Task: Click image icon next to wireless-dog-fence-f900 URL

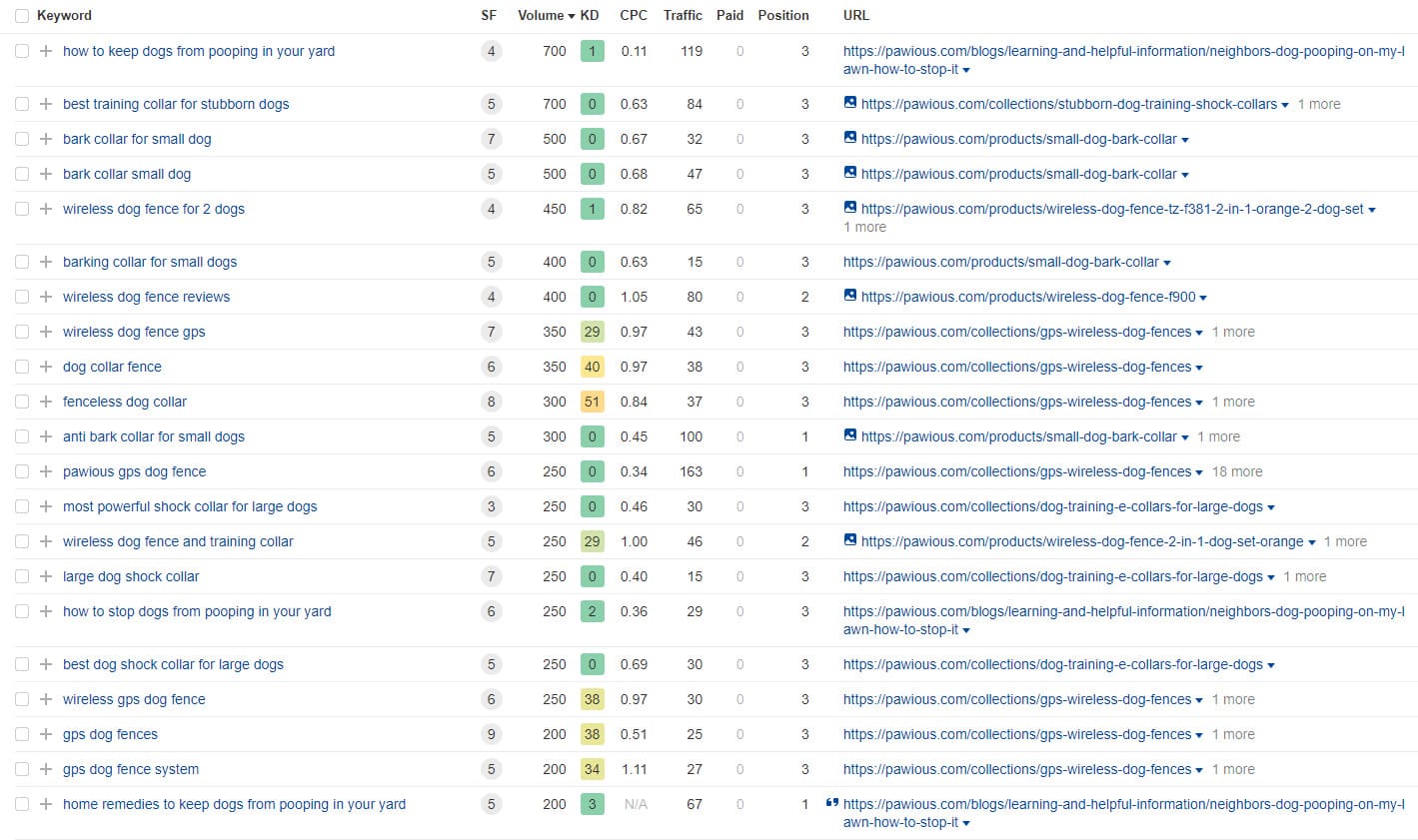Action: pyautogui.click(x=850, y=296)
